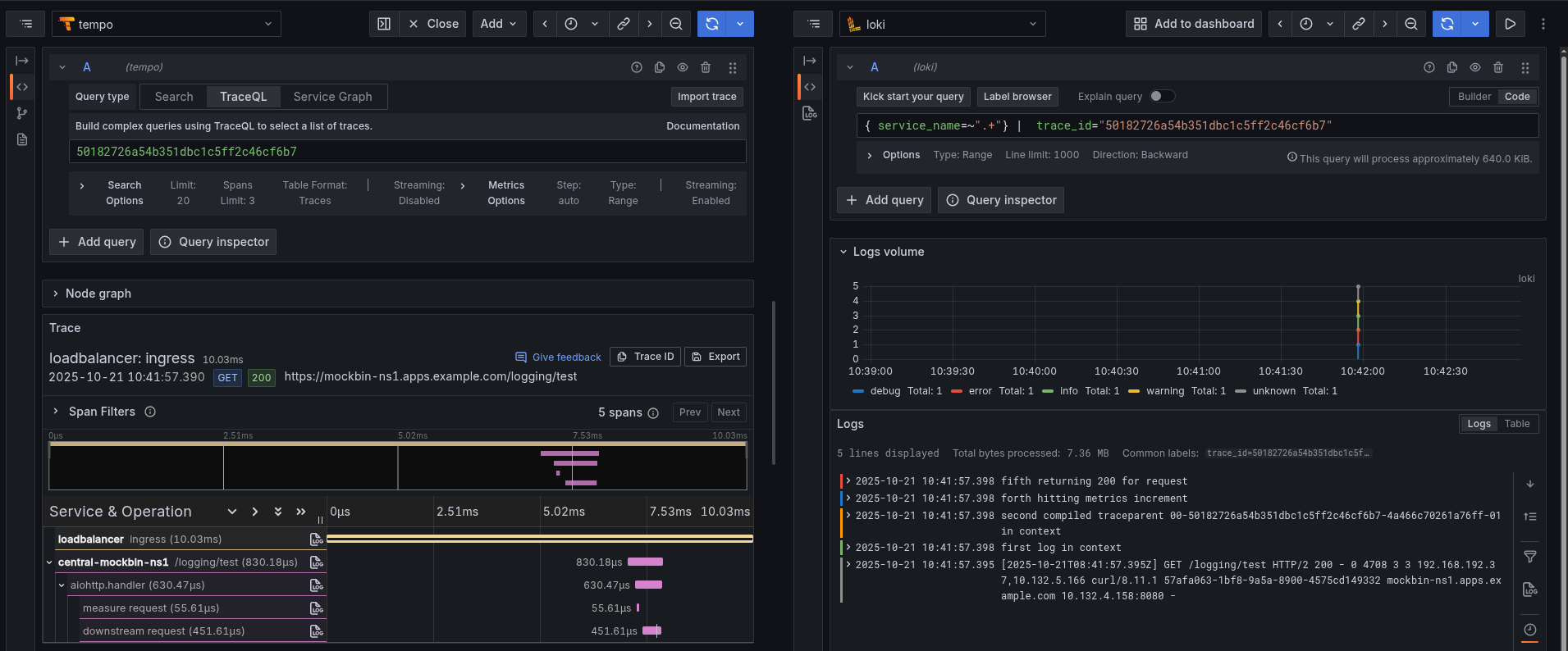Select the Service Graph query type tab
1568x651 pixels.
[x=332, y=96]
